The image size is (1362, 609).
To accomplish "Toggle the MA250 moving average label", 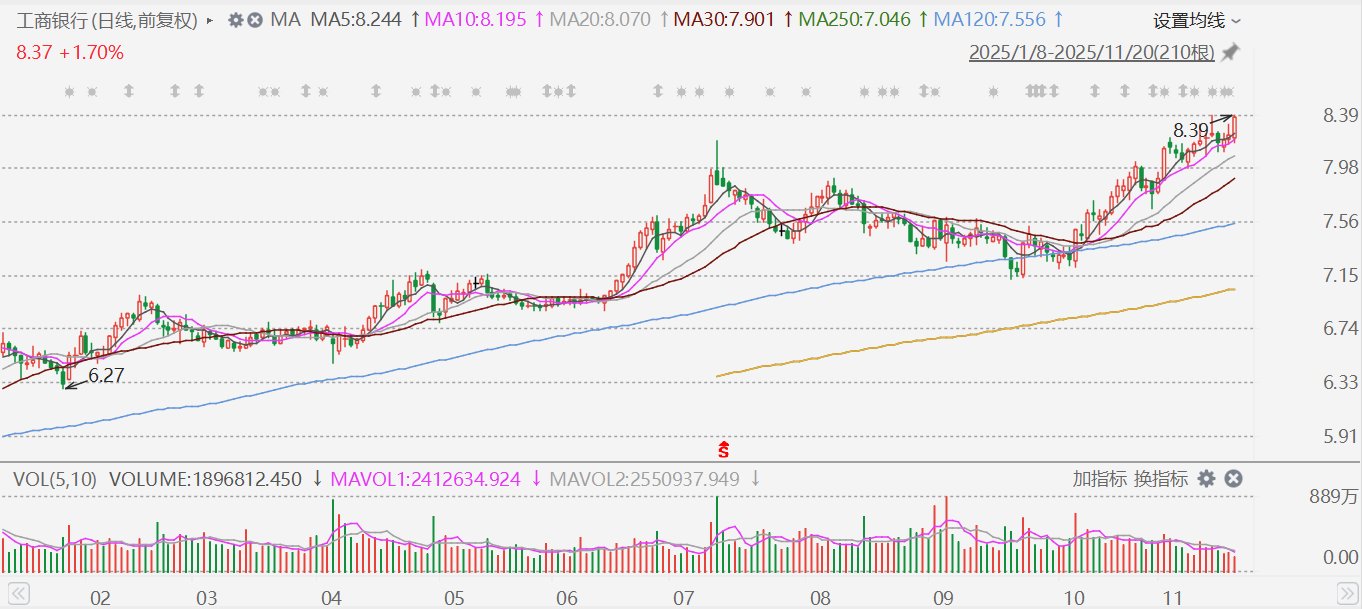I will [x=850, y=20].
